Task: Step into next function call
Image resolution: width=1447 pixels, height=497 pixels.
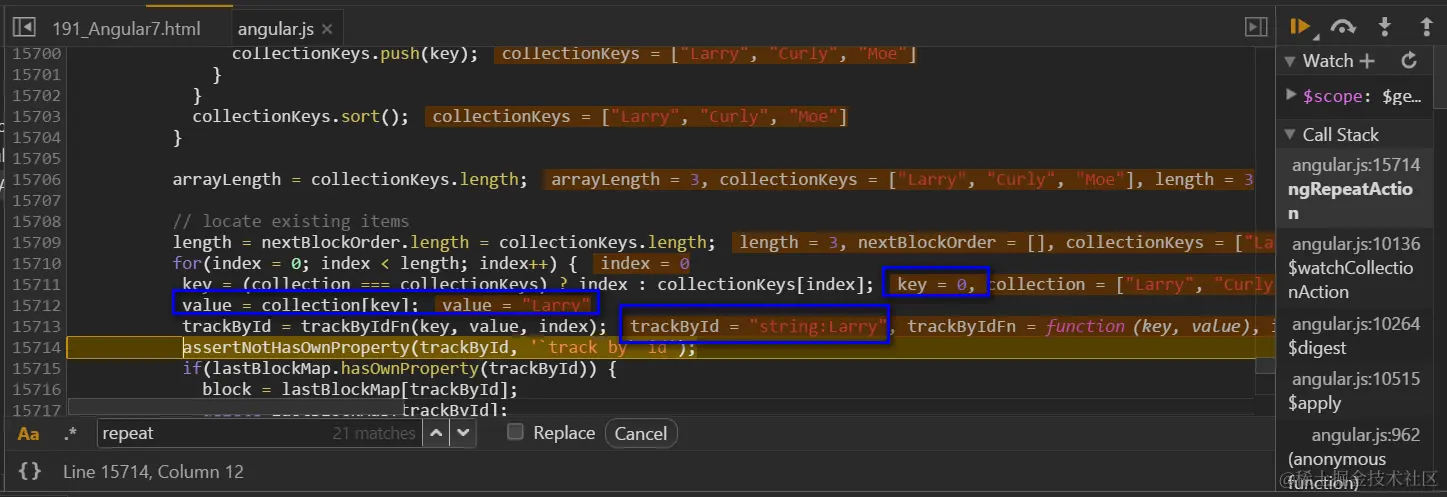Action: 1385,27
